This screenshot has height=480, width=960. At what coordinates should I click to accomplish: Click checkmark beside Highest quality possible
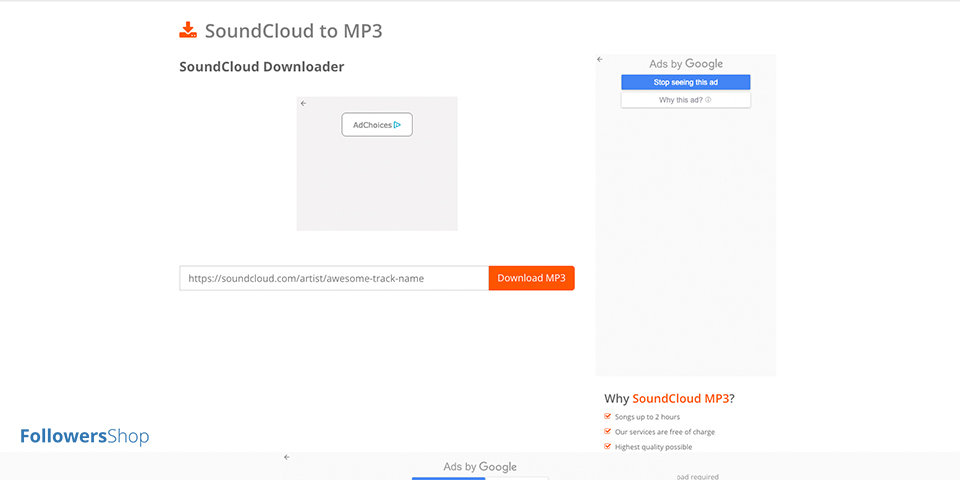(608, 446)
